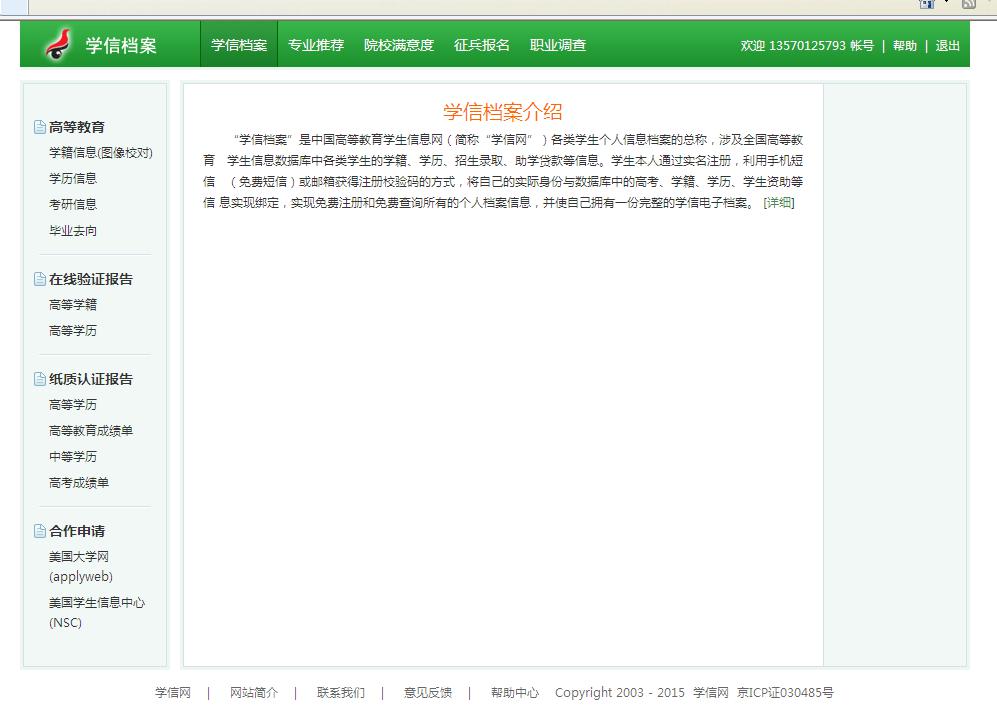
Task: Select 高等学历 under 在线验证报告
Action: 73,331
